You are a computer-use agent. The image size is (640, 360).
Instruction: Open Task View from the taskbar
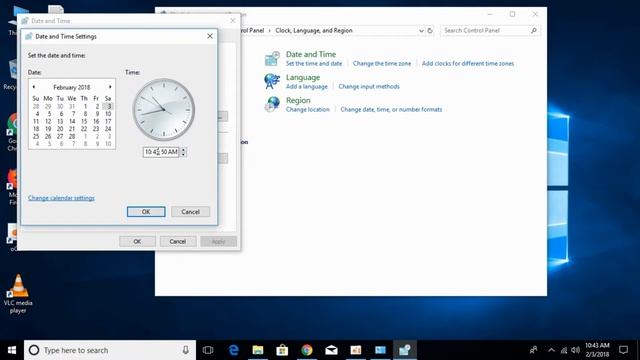click(208, 350)
